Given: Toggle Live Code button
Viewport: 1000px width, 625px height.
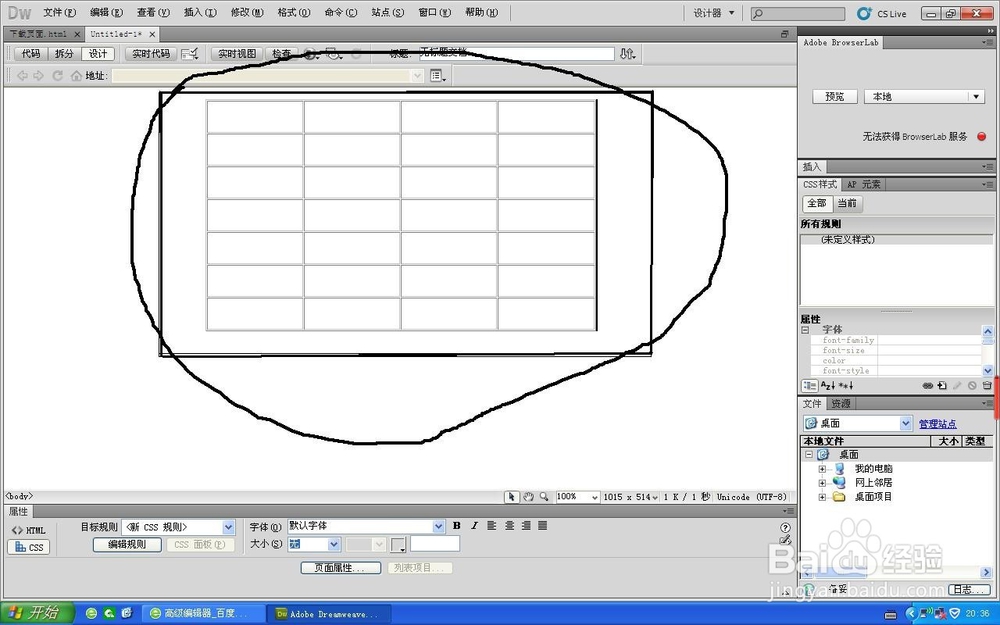Looking at the screenshot, I should pos(151,54).
